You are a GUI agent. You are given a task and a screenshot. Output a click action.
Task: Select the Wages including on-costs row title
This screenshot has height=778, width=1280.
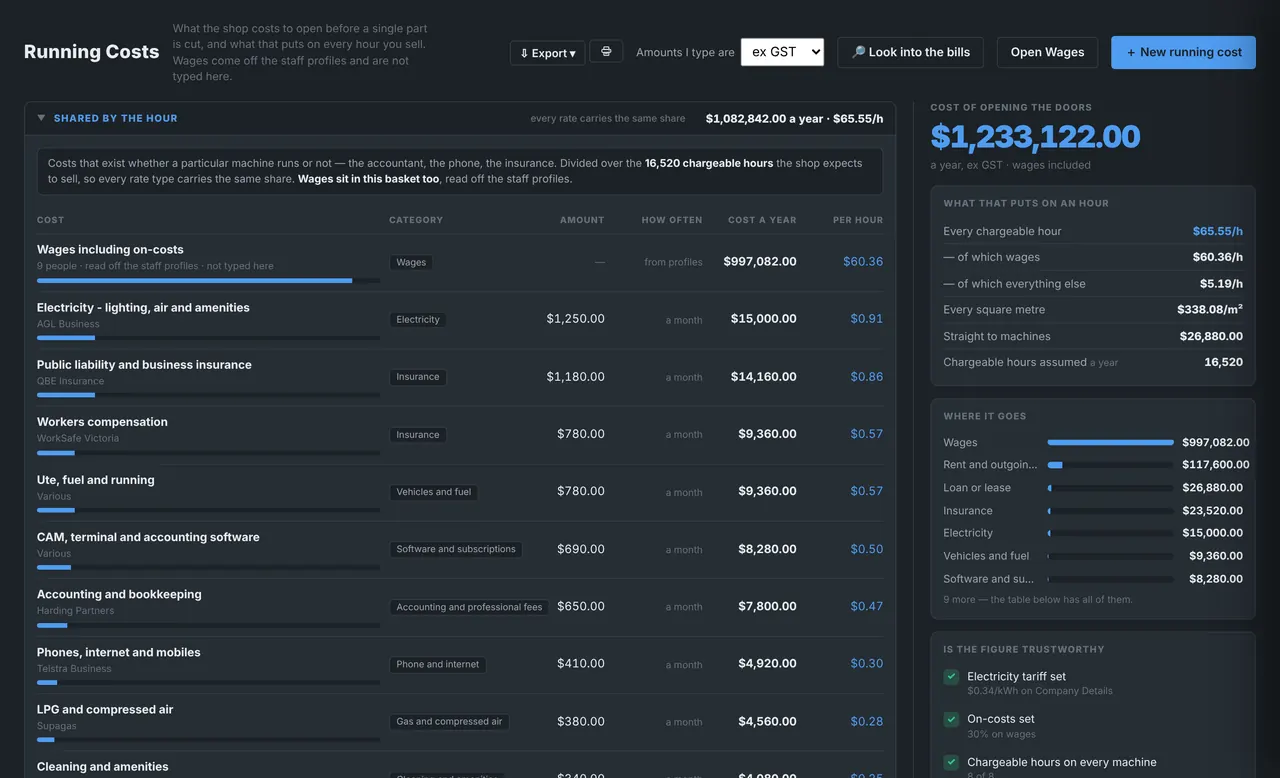coord(110,249)
